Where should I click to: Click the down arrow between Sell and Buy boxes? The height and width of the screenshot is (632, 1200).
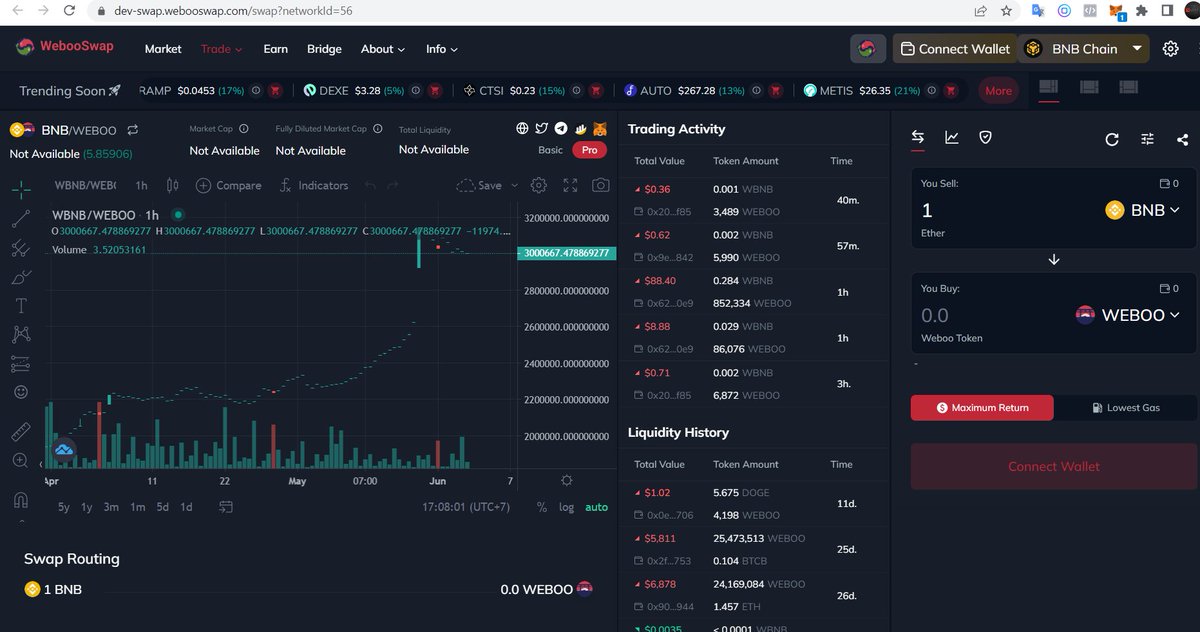pyautogui.click(x=1054, y=259)
